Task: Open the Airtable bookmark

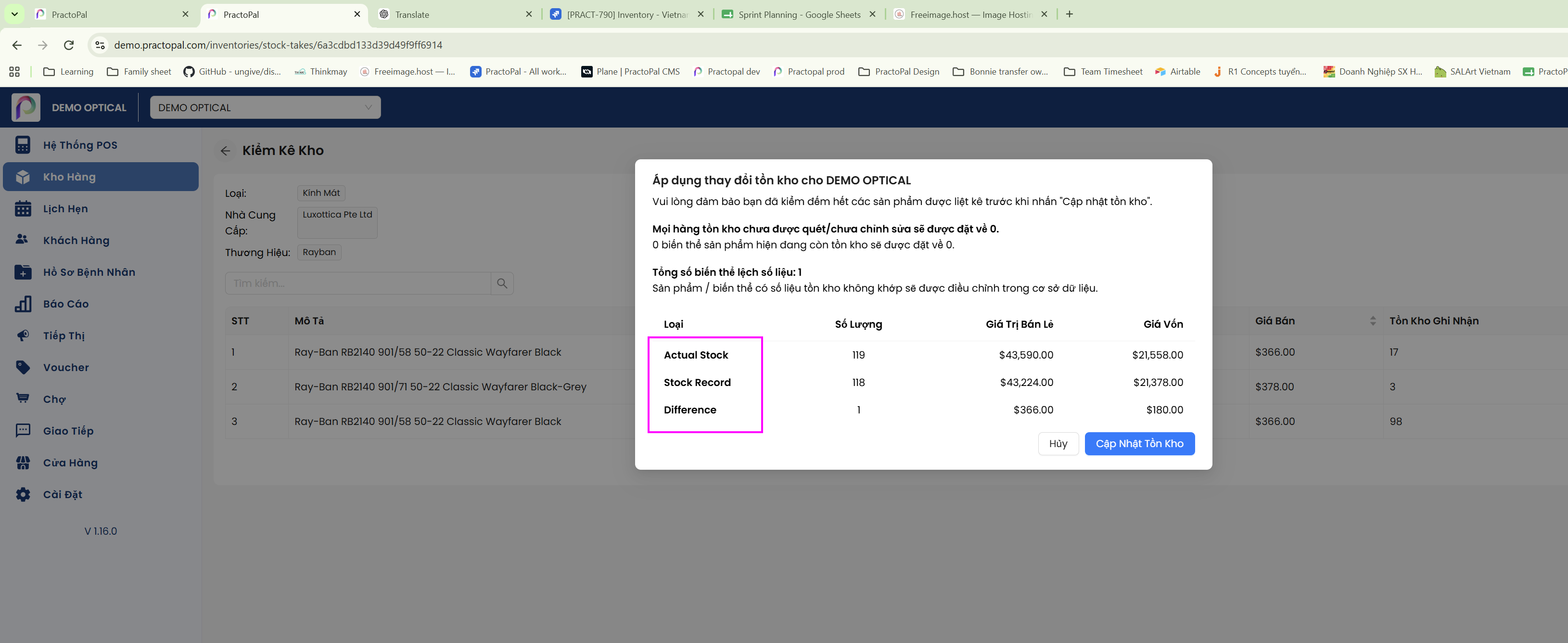Action: pos(1177,72)
